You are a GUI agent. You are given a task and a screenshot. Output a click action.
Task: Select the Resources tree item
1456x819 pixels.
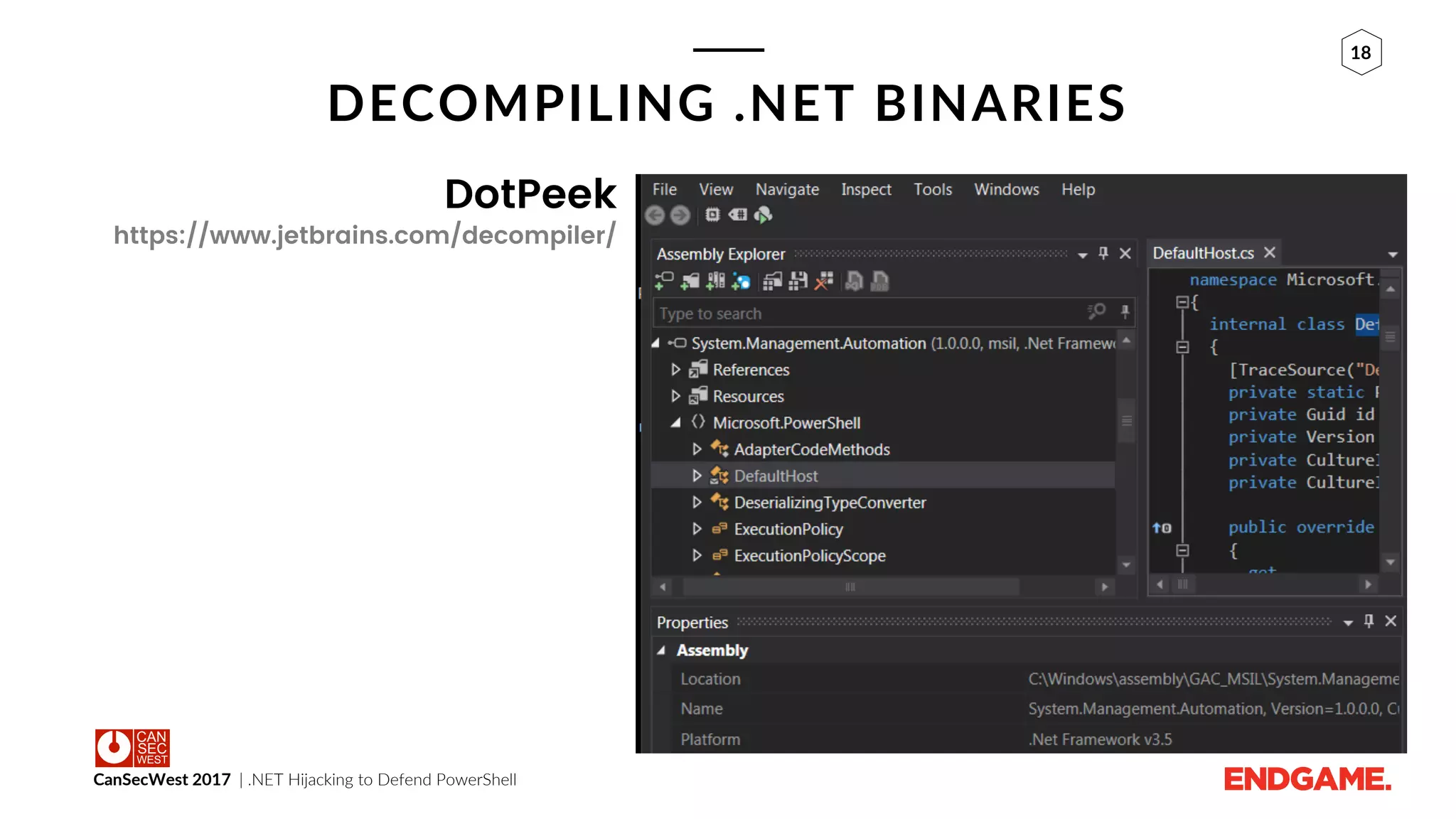(x=748, y=396)
